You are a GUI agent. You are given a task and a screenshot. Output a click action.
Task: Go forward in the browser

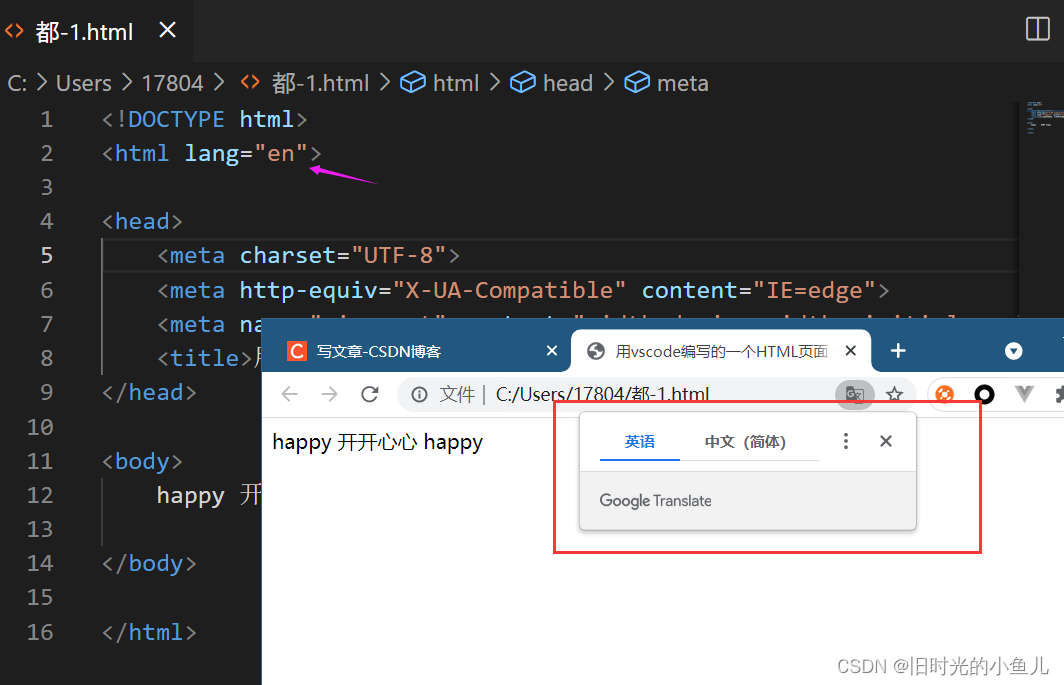(329, 394)
